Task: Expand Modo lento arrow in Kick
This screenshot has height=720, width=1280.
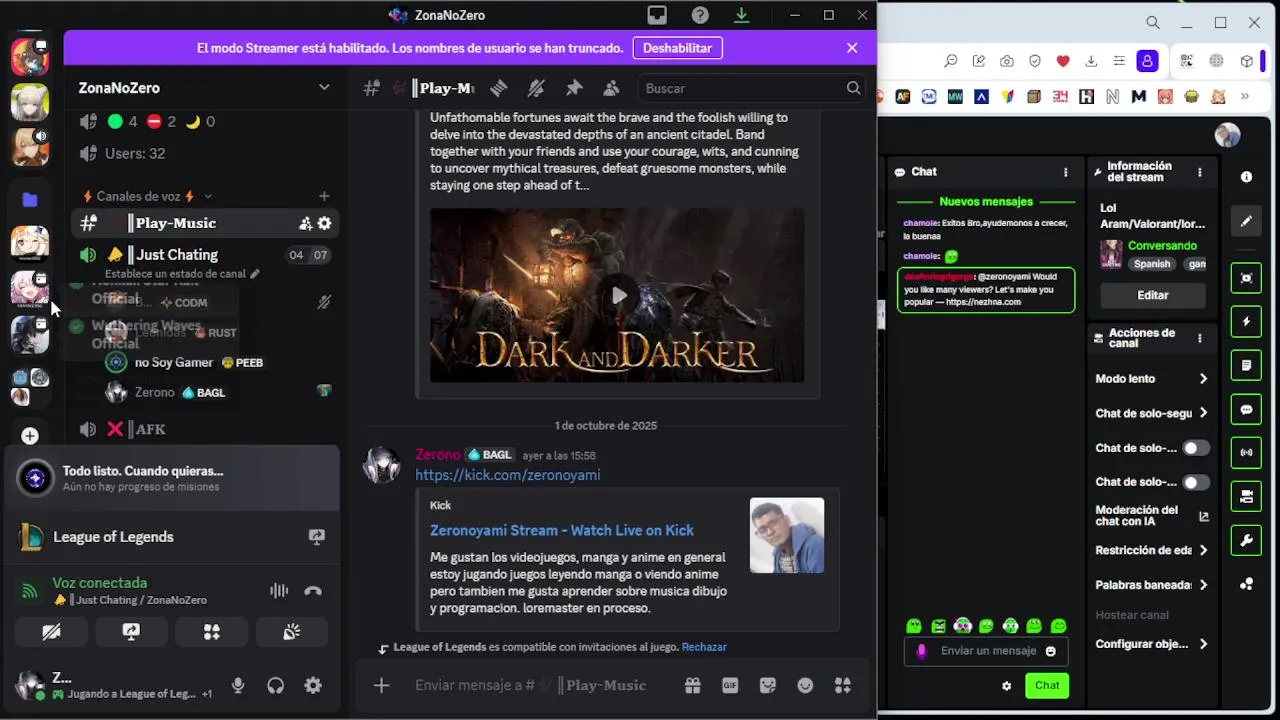Action: 1203,379
